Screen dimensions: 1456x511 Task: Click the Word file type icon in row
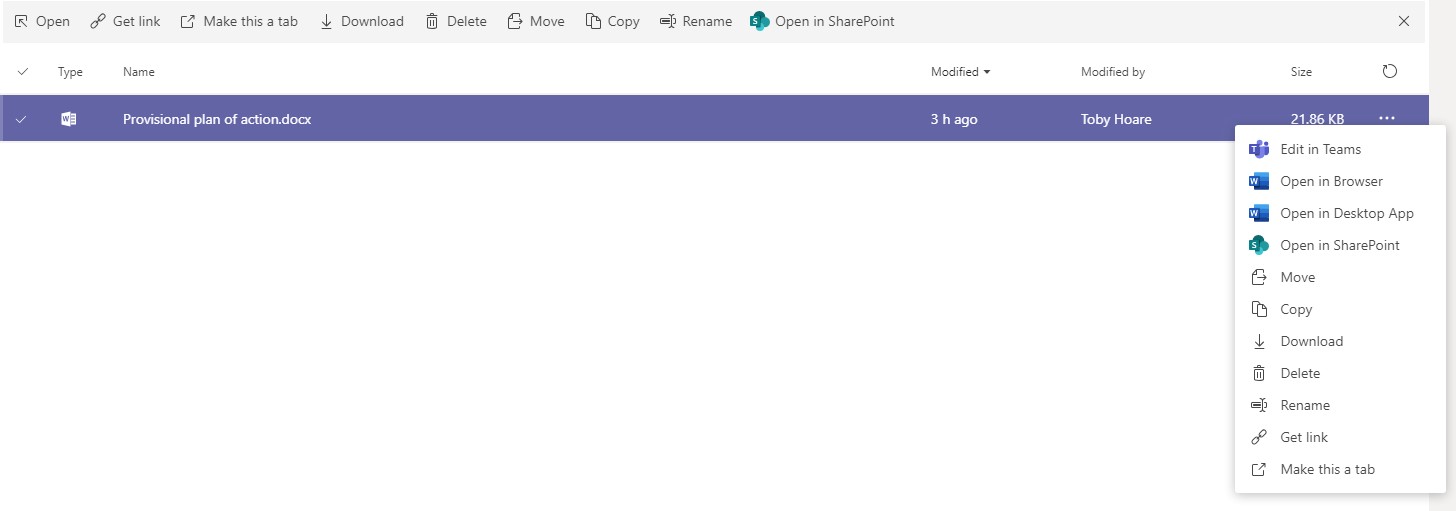pos(69,119)
